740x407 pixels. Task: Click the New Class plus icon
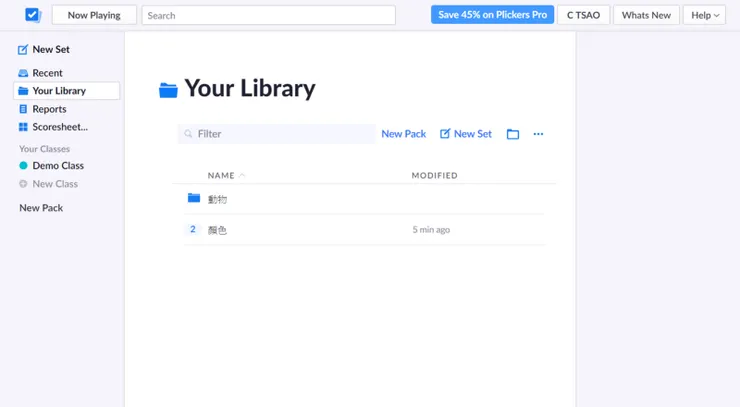pyautogui.click(x=23, y=184)
